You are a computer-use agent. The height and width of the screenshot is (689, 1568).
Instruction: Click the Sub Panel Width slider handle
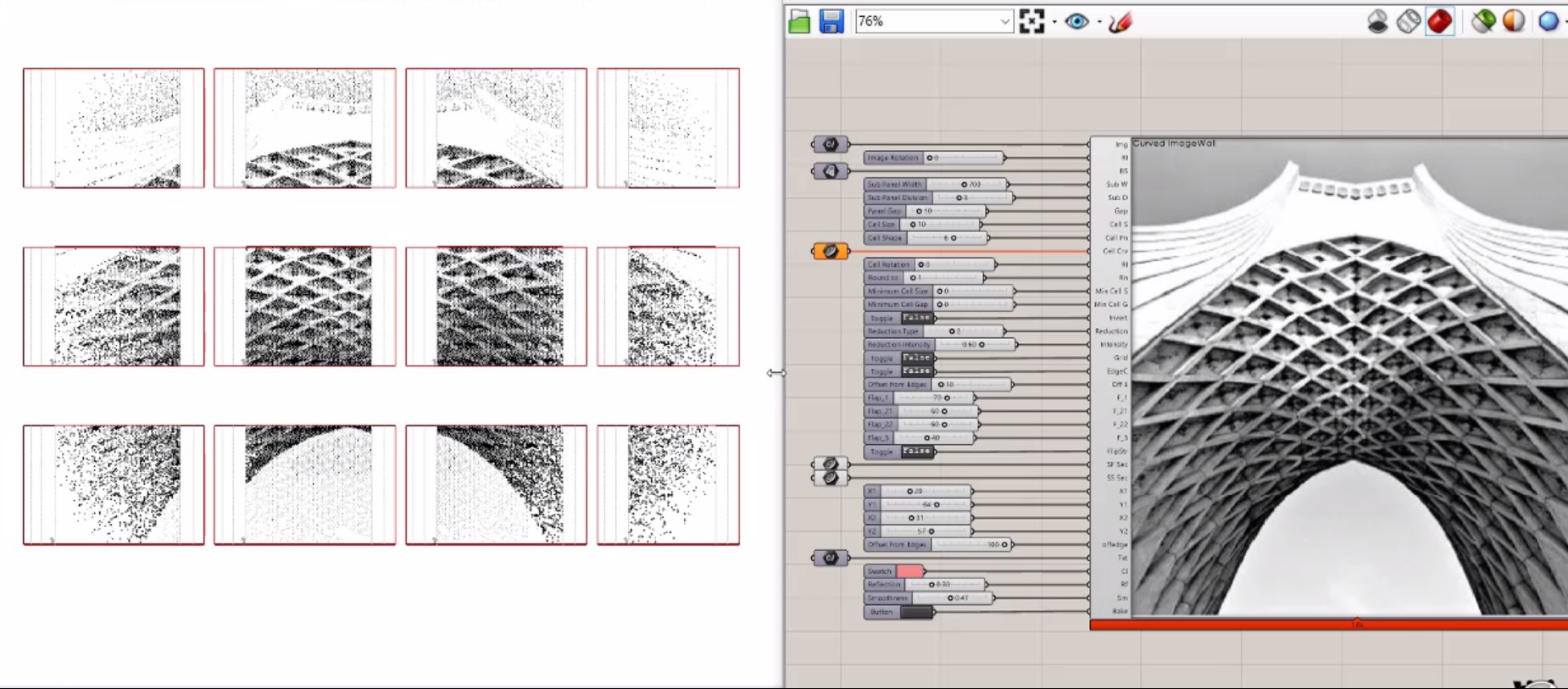pyautogui.click(x=964, y=184)
